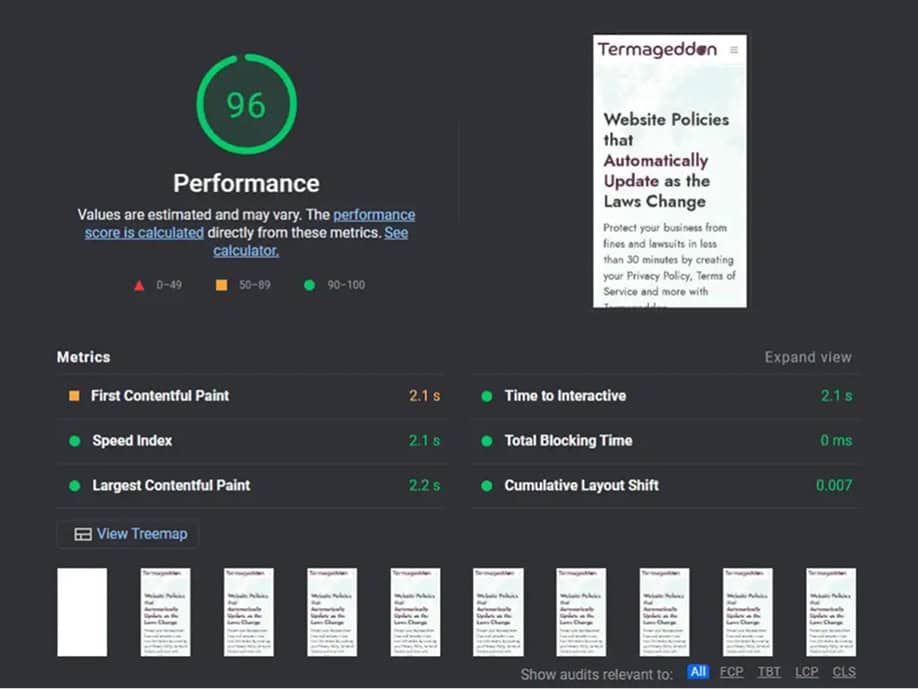Click the green dot beside Speed Index
This screenshot has width=918, height=689.
tap(74, 441)
